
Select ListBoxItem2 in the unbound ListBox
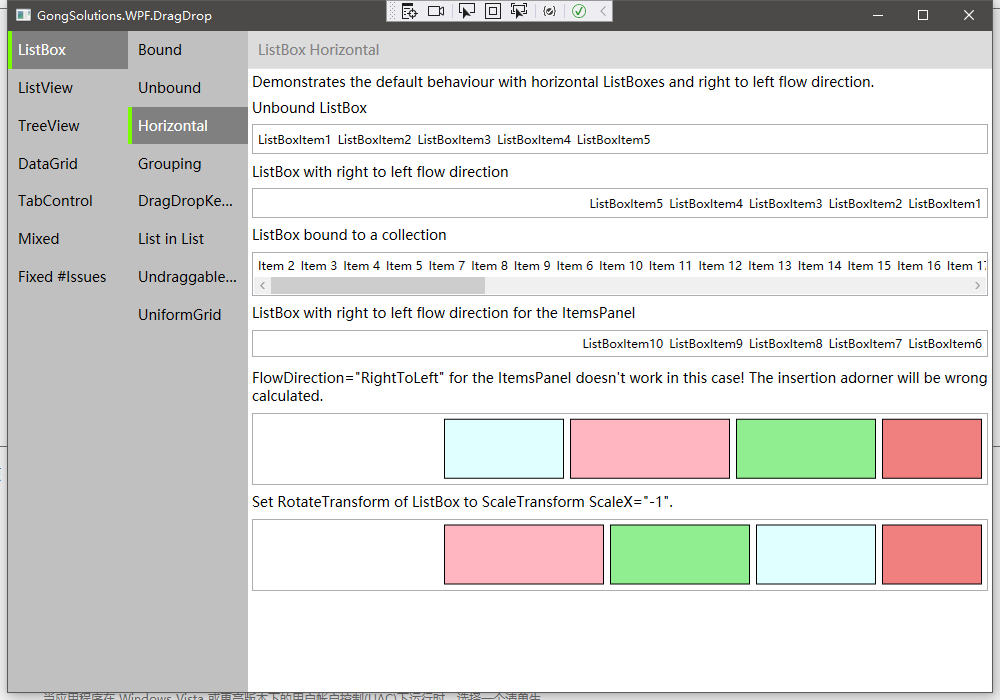pos(374,140)
